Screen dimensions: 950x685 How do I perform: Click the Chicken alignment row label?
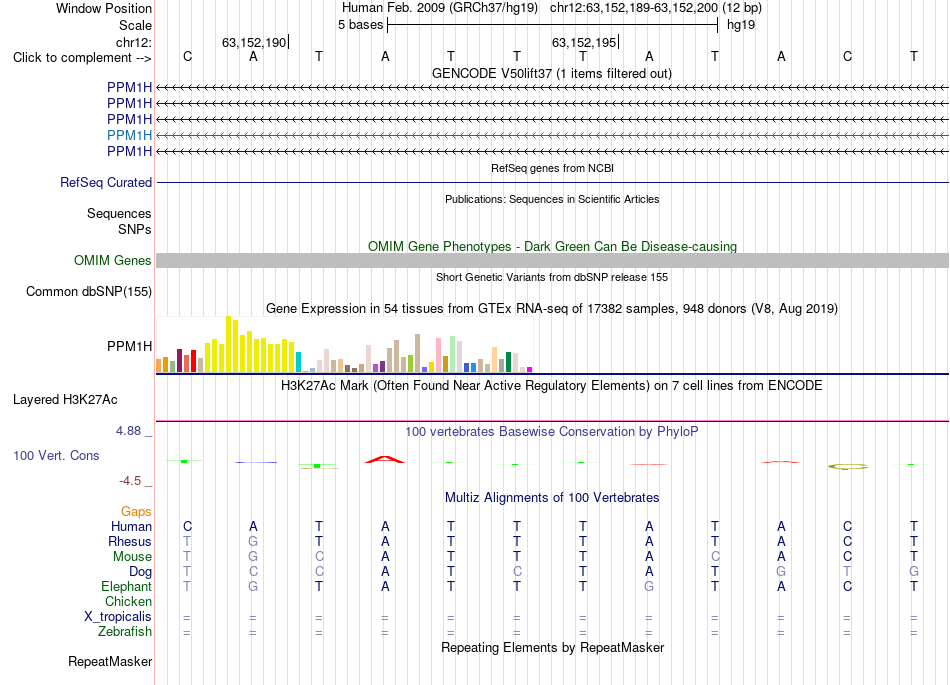128,601
